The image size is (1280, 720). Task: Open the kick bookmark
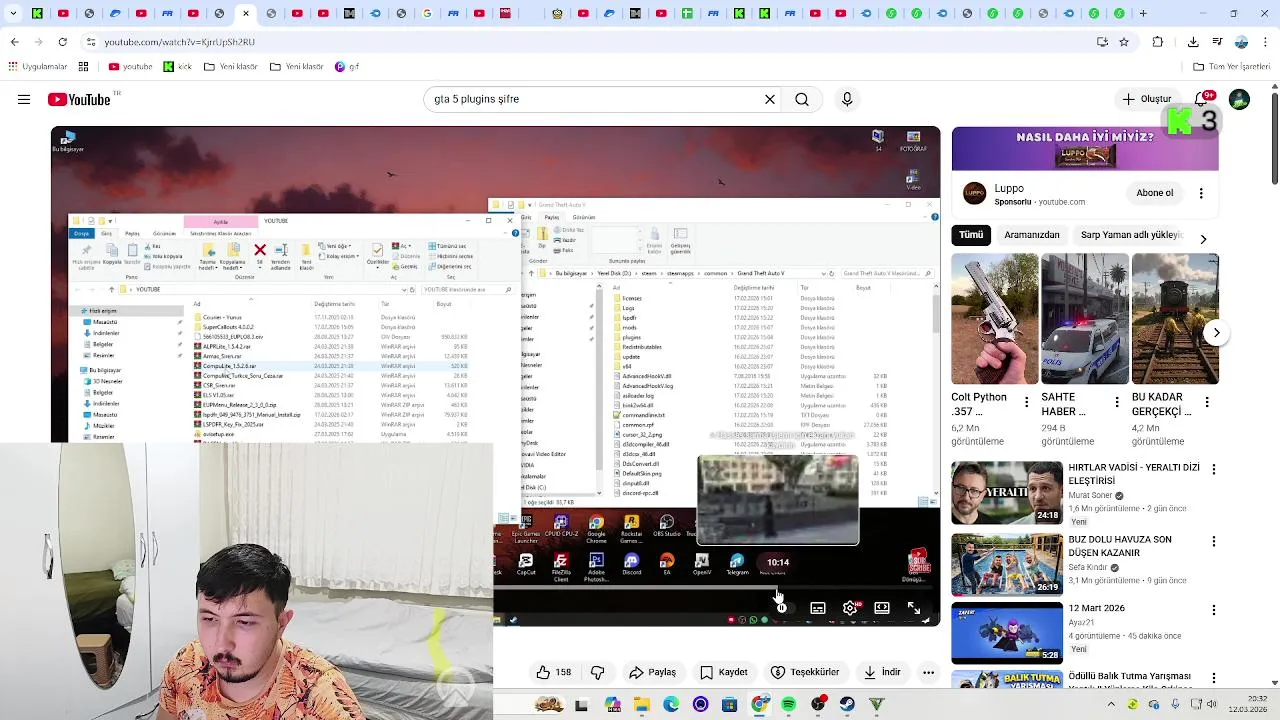[177, 67]
